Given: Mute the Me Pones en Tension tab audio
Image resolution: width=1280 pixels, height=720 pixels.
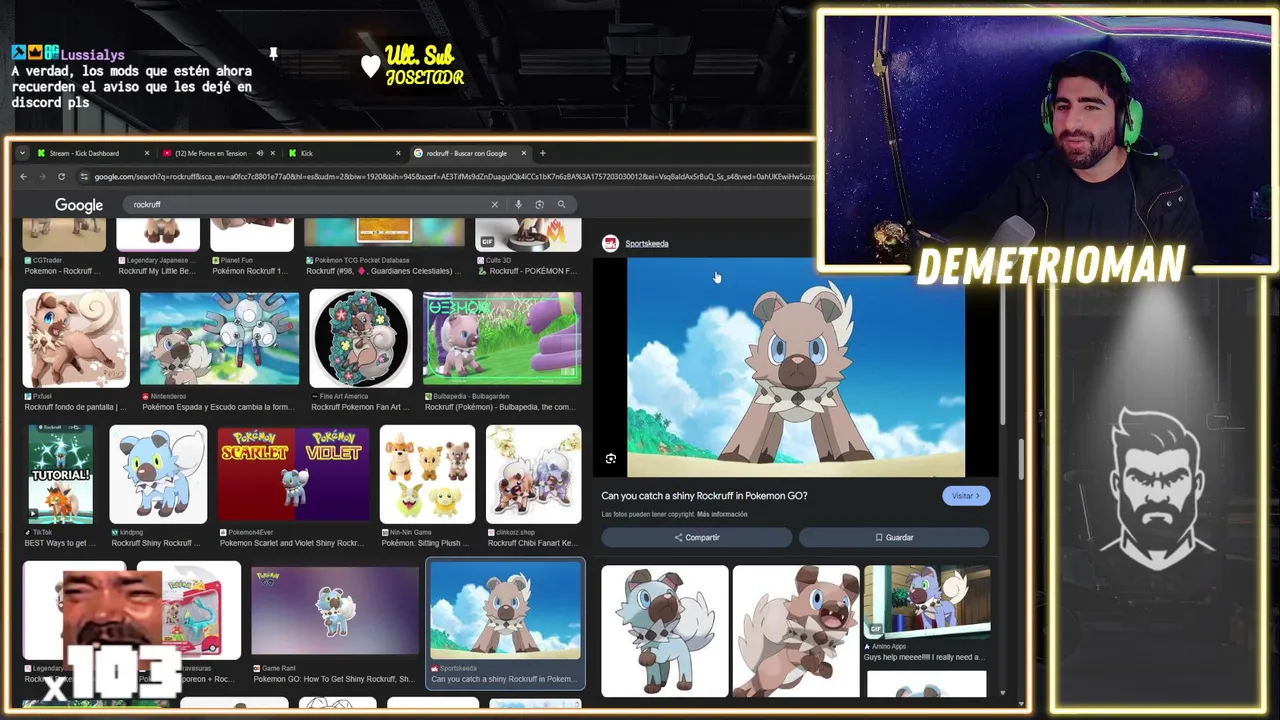Looking at the screenshot, I should 259,153.
